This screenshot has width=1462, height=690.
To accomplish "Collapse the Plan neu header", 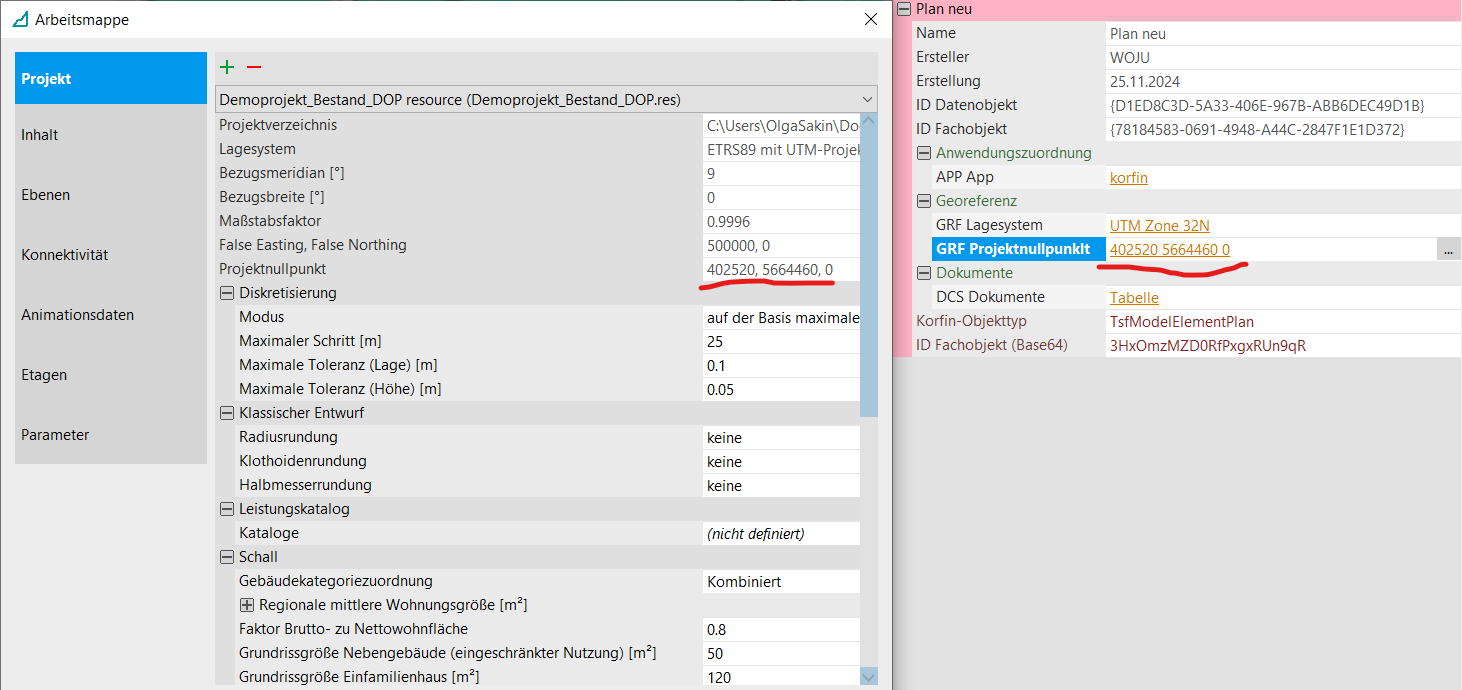I will pos(904,9).
